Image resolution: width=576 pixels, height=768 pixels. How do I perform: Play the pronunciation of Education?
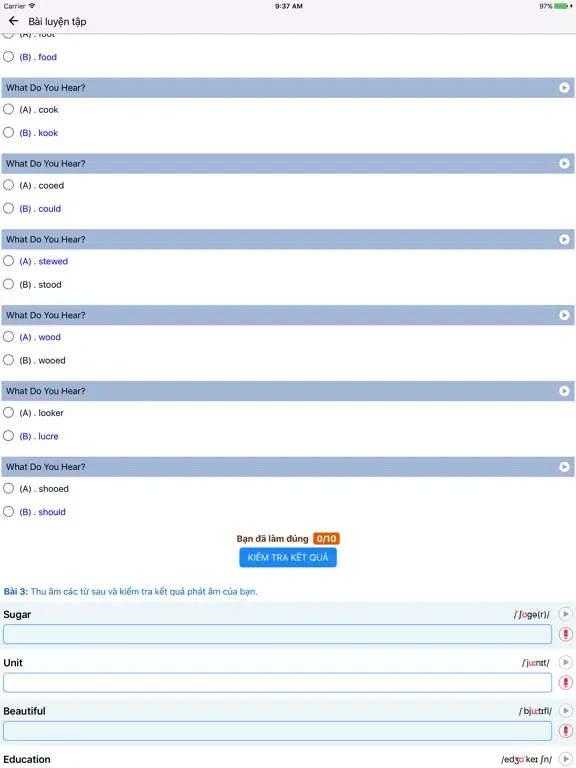click(565, 759)
